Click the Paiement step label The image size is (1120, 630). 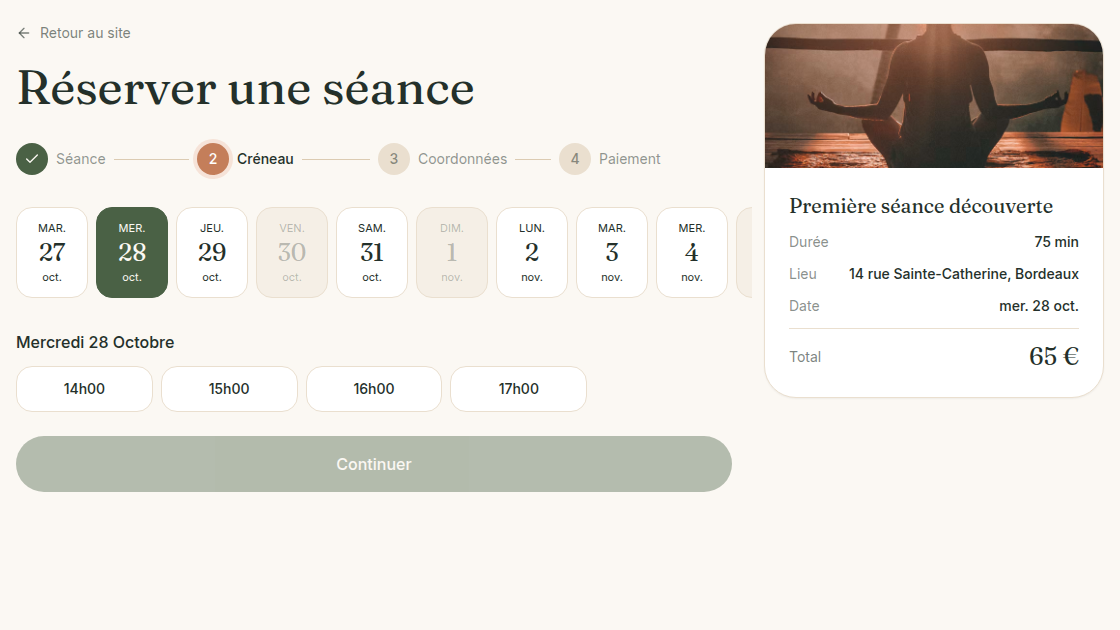click(x=629, y=159)
